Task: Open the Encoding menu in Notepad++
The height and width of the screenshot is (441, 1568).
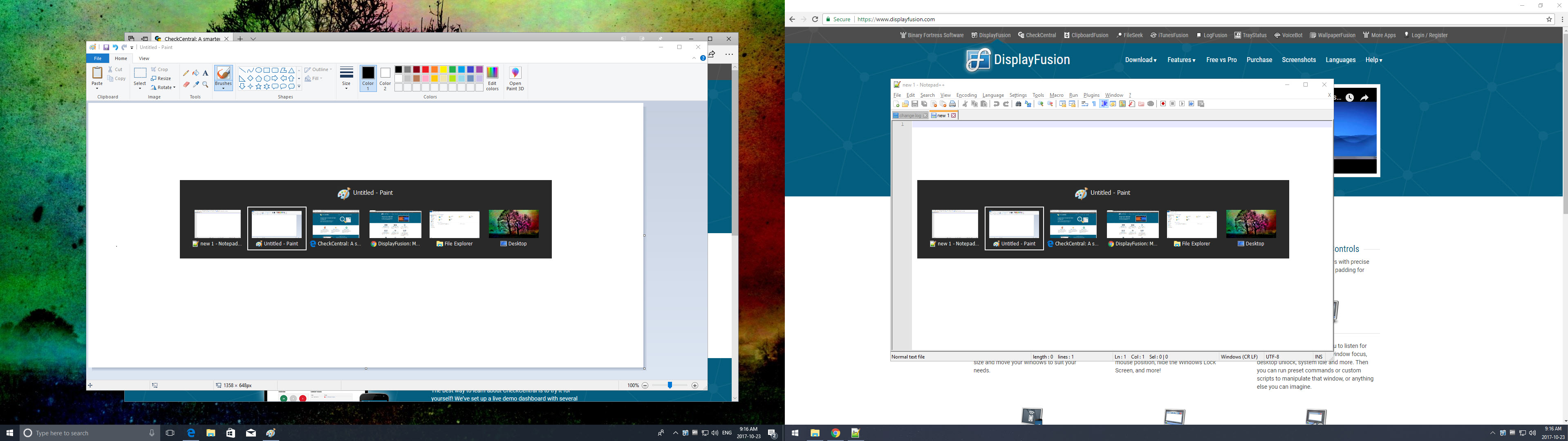Action: pos(966,95)
